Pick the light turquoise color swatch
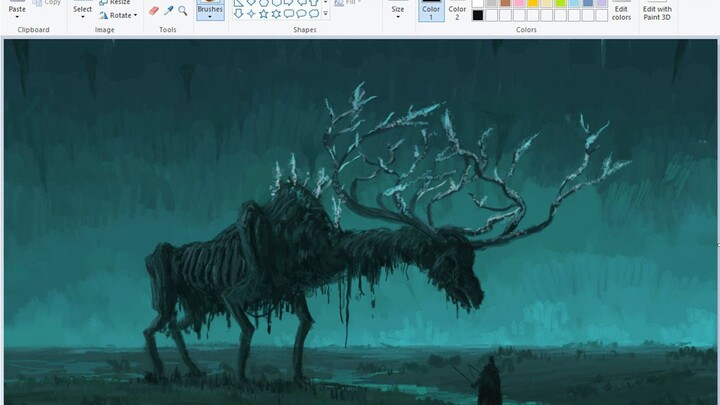Image resolution: width=720 pixels, height=405 pixels. tap(574, 3)
